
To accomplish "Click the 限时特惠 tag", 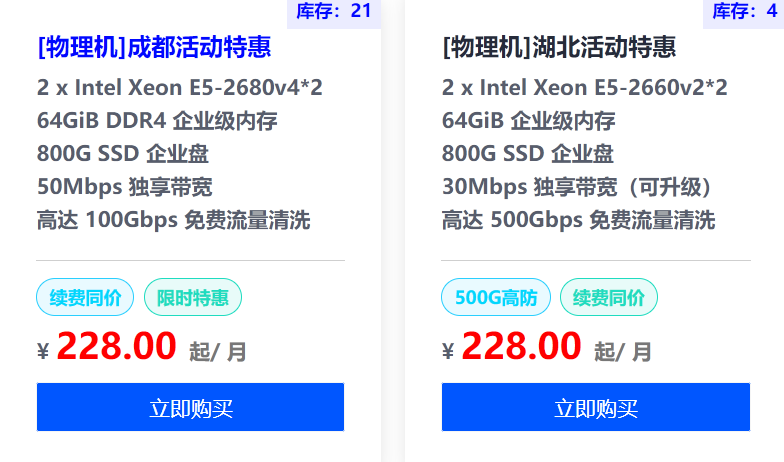I will (193, 297).
